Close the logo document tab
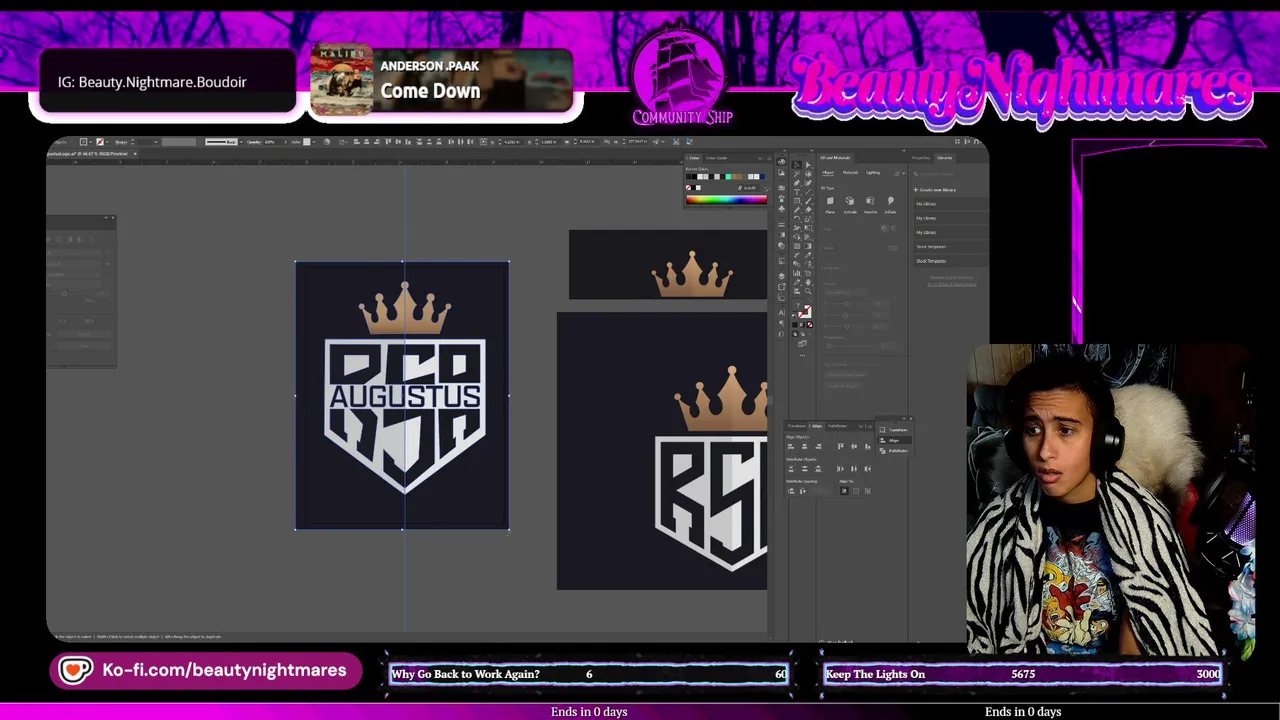This screenshot has width=1280, height=720. point(135,153)
